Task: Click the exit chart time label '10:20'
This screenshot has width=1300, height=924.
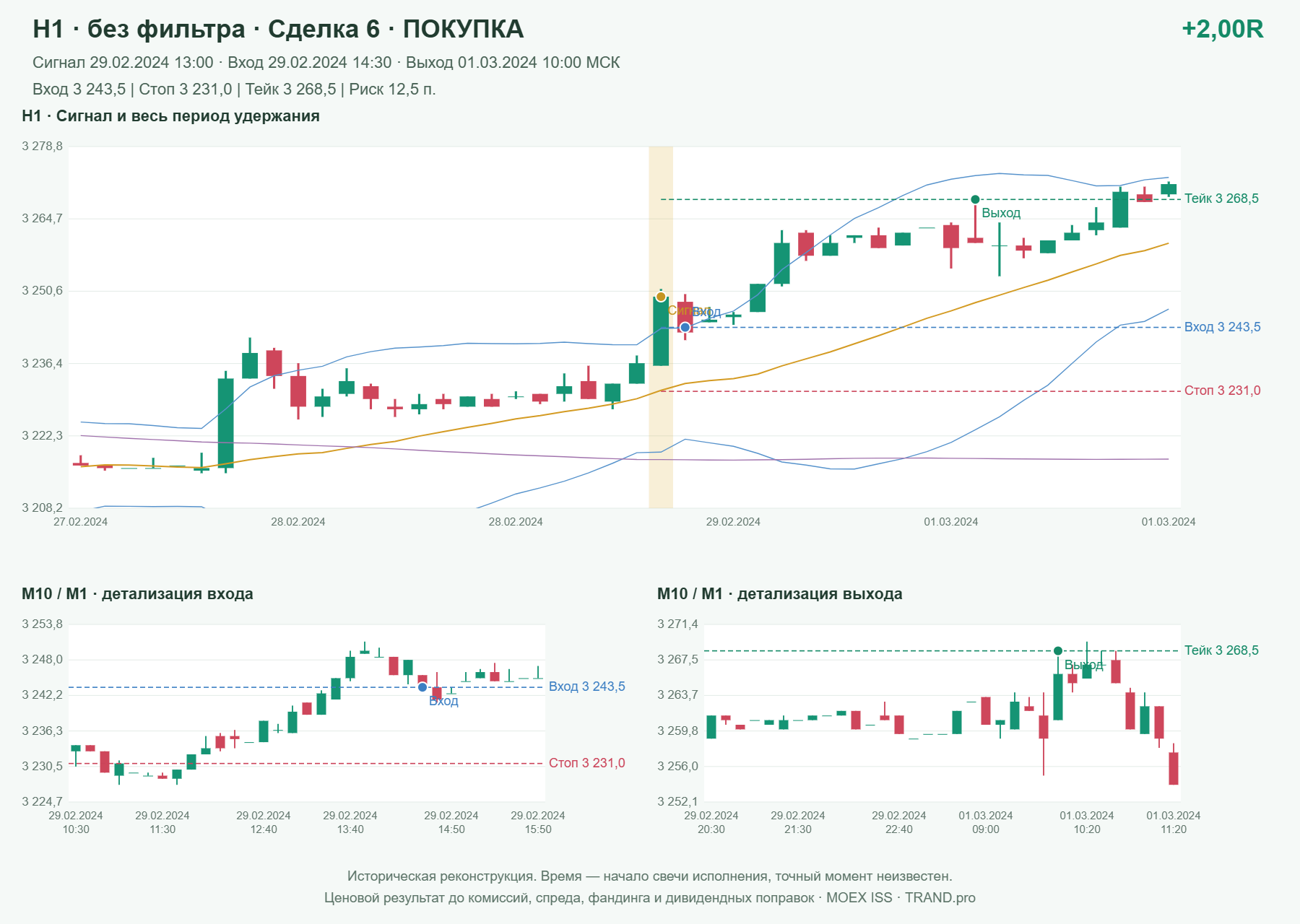Action: point(1087,829)
